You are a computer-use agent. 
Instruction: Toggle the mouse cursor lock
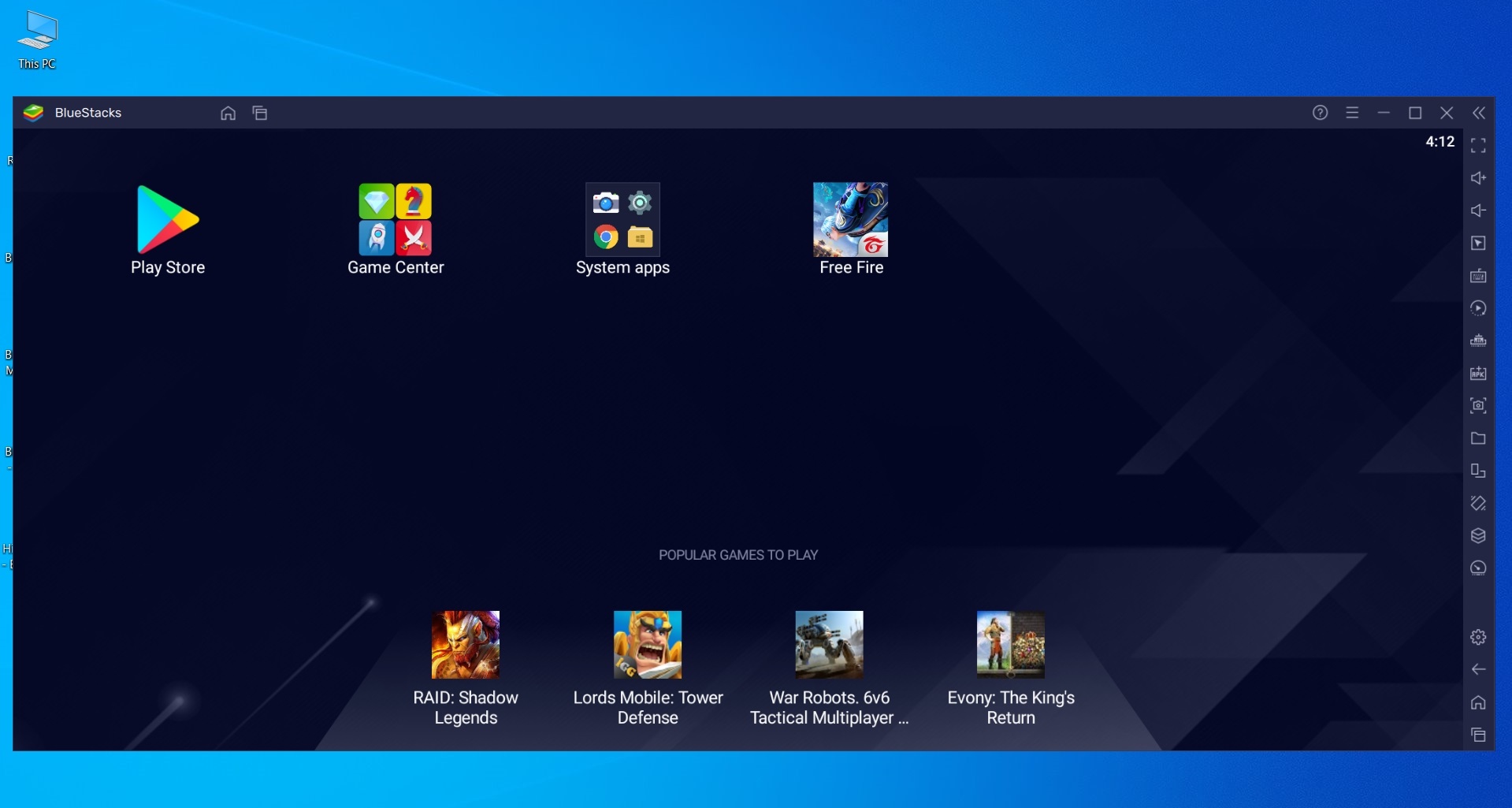pos(1478,243)
